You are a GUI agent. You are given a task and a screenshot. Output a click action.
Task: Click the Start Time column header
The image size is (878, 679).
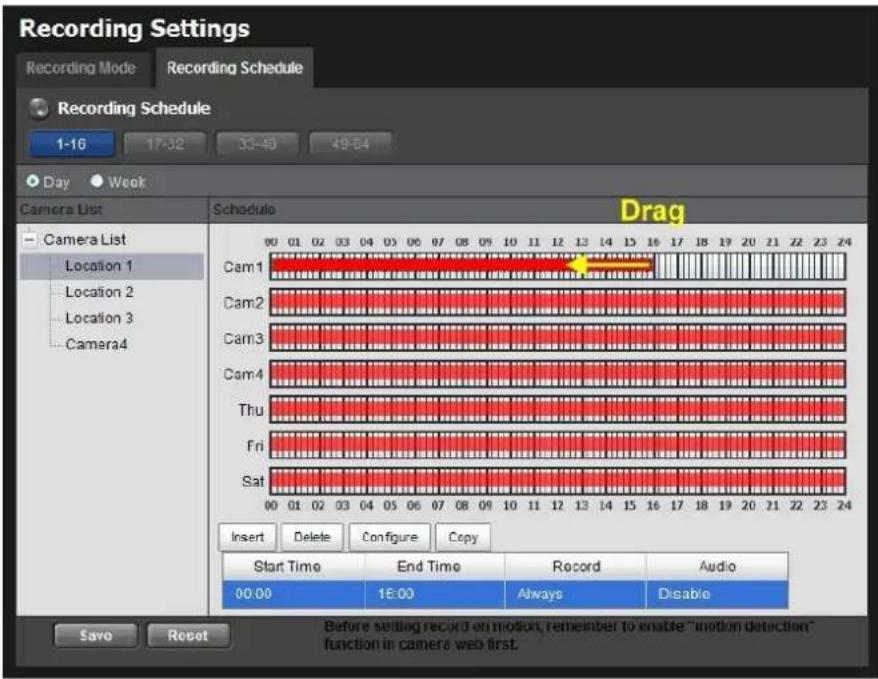coord(293,566)
